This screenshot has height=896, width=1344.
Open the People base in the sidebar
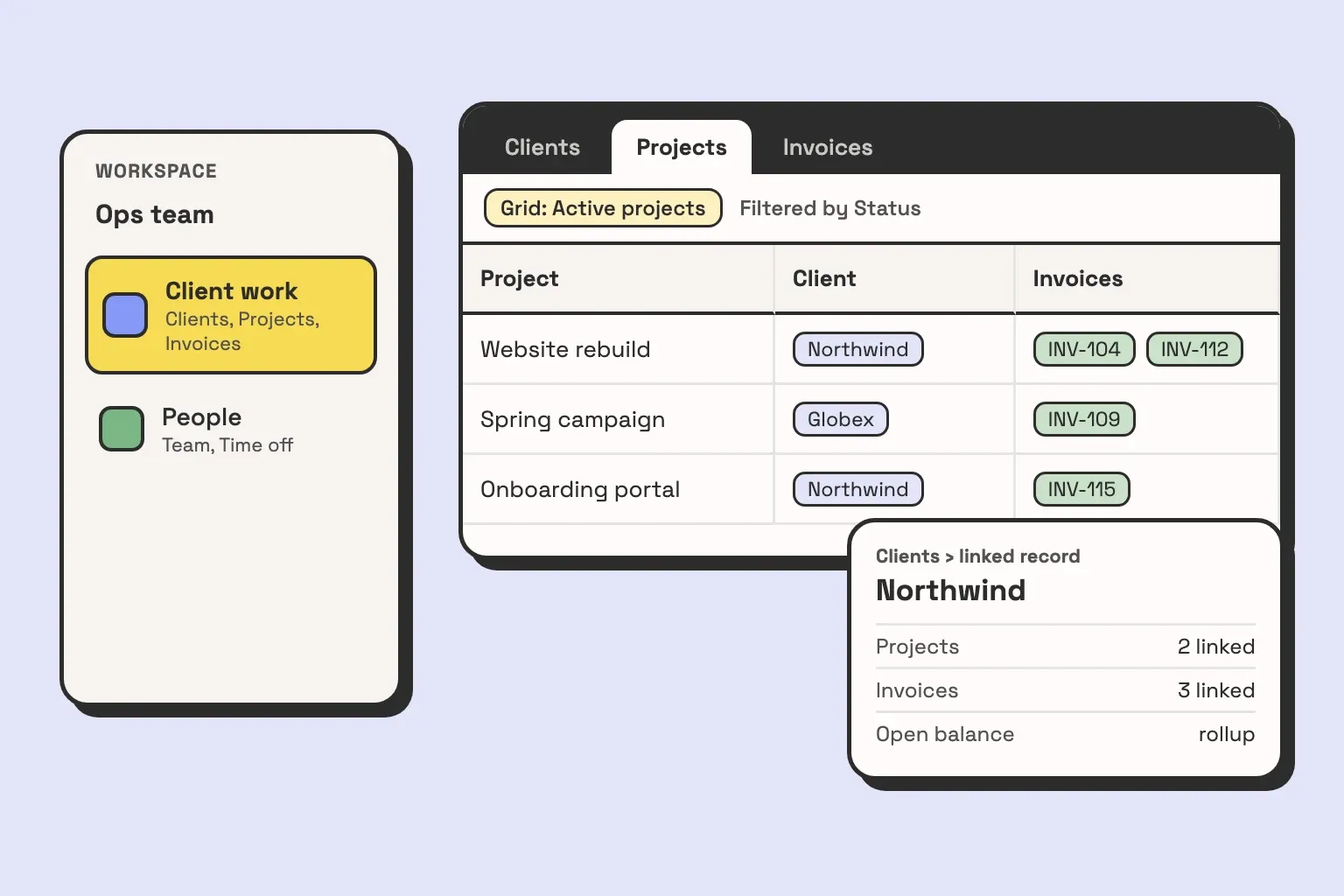[x=231, y=429]
